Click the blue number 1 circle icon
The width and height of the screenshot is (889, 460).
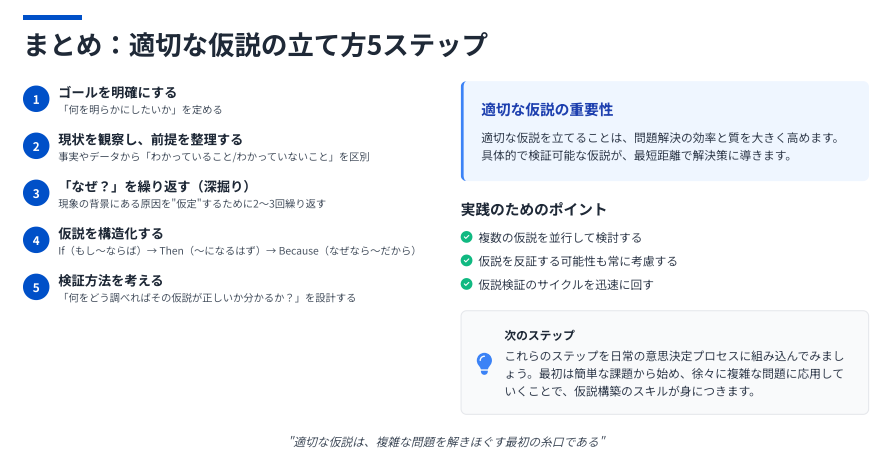tap(36, 99)
